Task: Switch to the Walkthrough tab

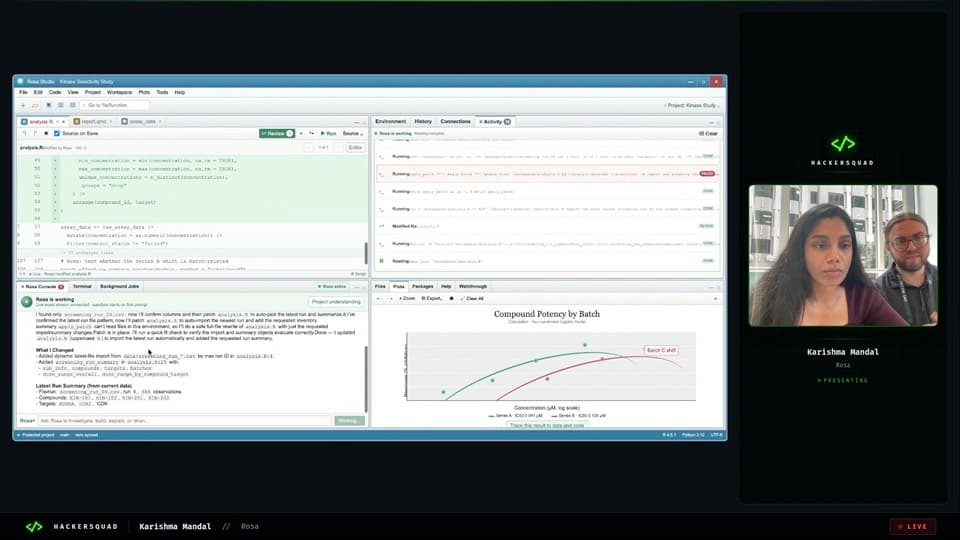Action: [x=473, y=287]
